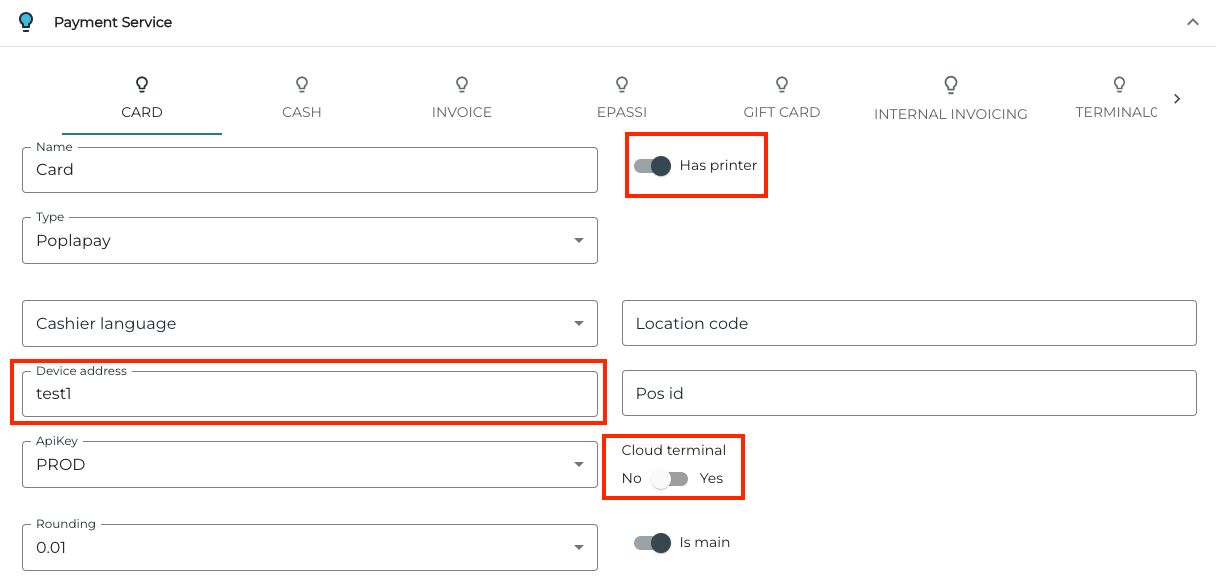Open the Rounding dropdown showing 0.01
Viewport: 1216px width, 585px height.
578,547
